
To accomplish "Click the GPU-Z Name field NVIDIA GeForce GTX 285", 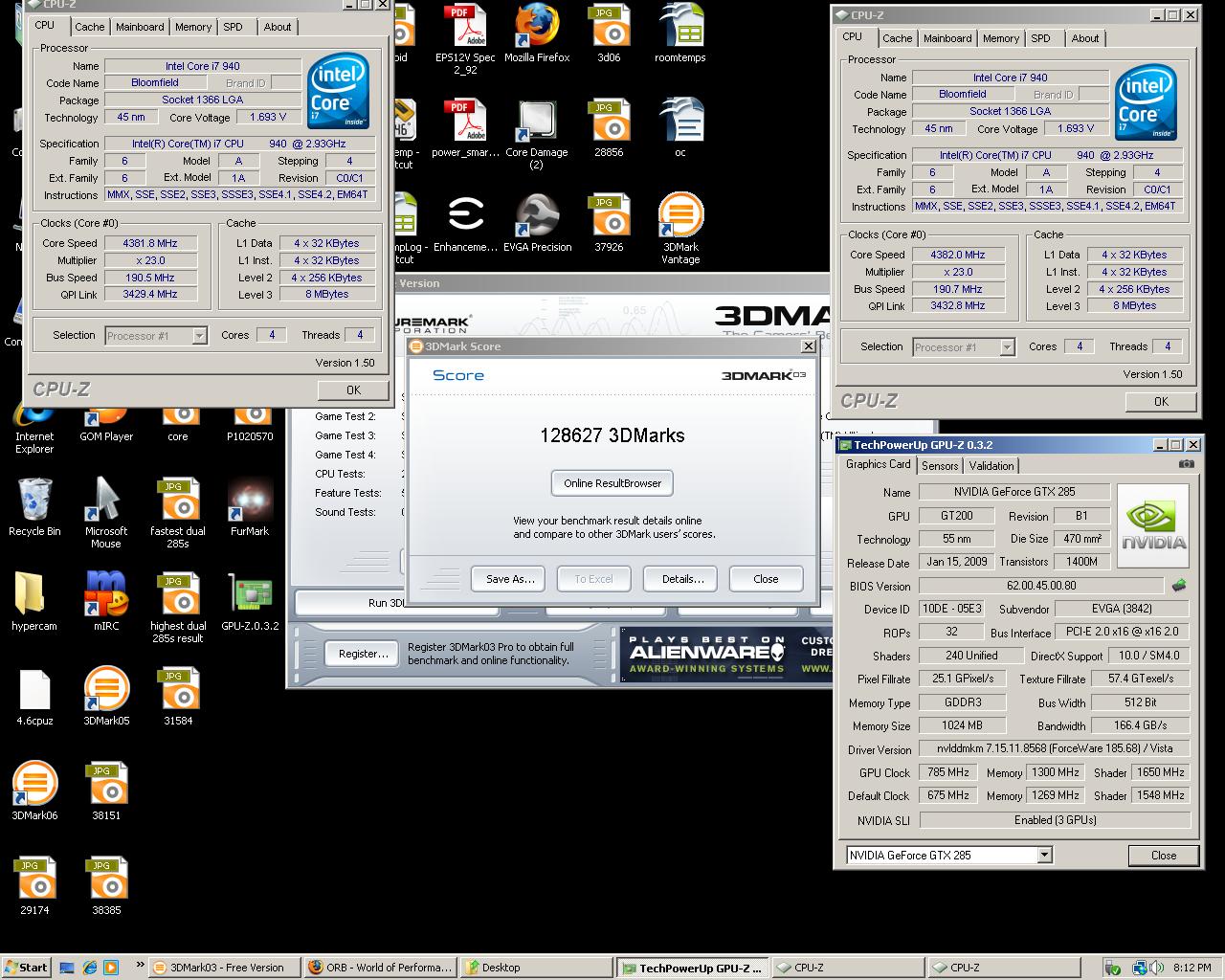I will pyautogui.click(x=1014, y=492).
